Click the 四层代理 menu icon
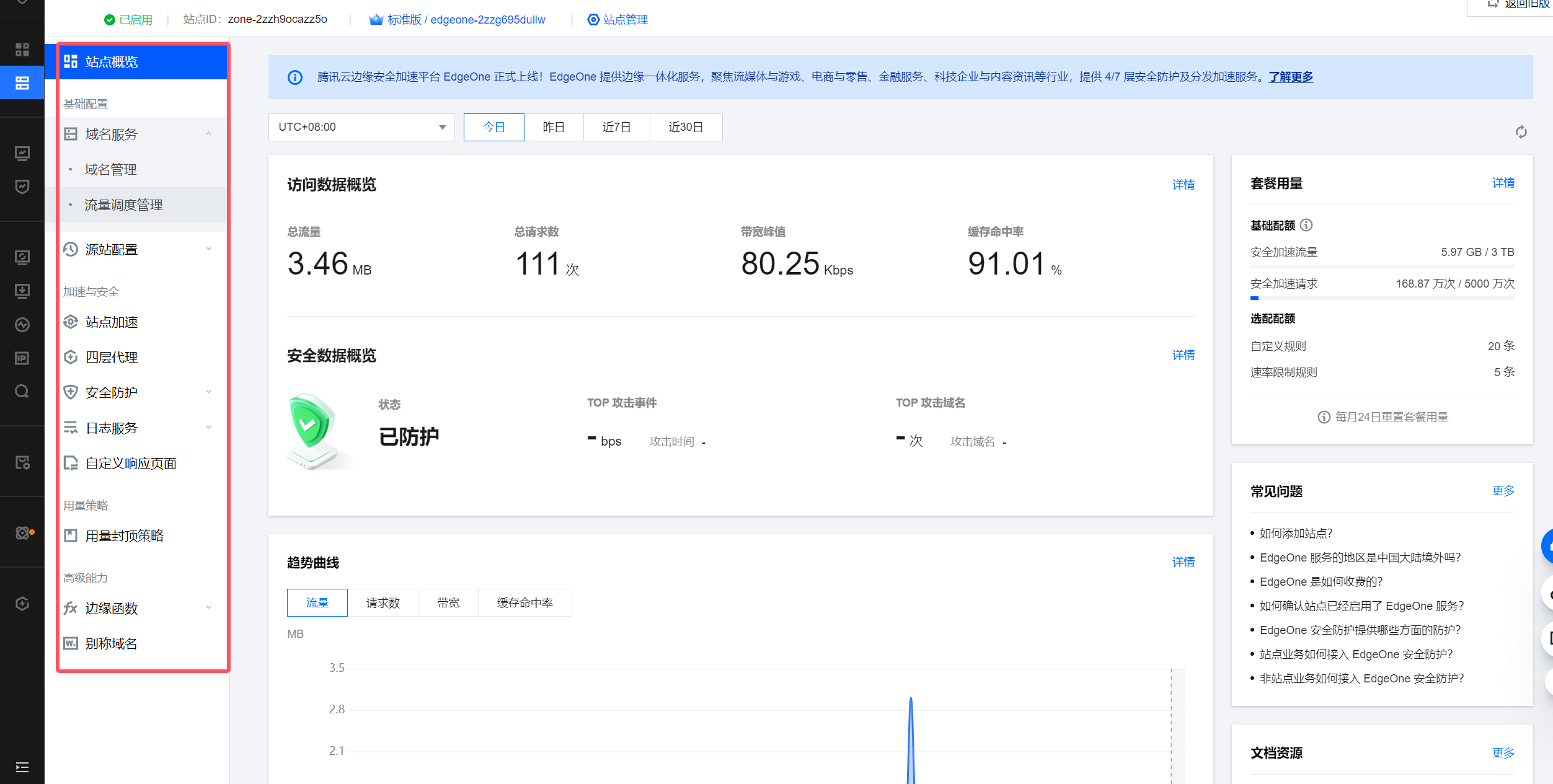This screenshot has width=1553, height=784. [71, 357]
